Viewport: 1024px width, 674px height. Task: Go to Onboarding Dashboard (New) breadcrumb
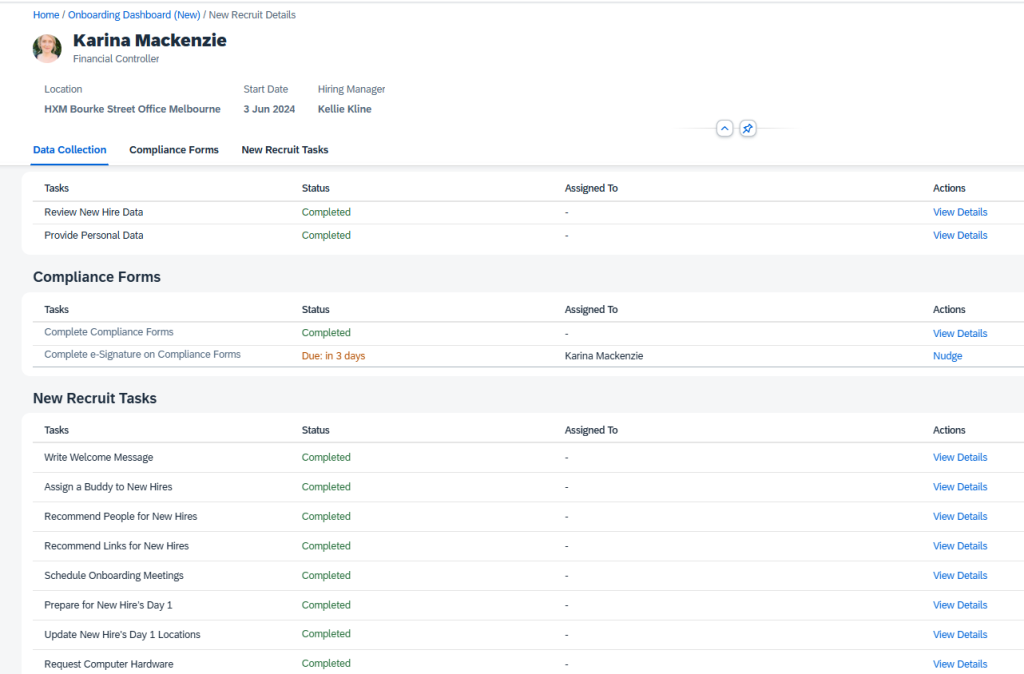click(134, 15)
